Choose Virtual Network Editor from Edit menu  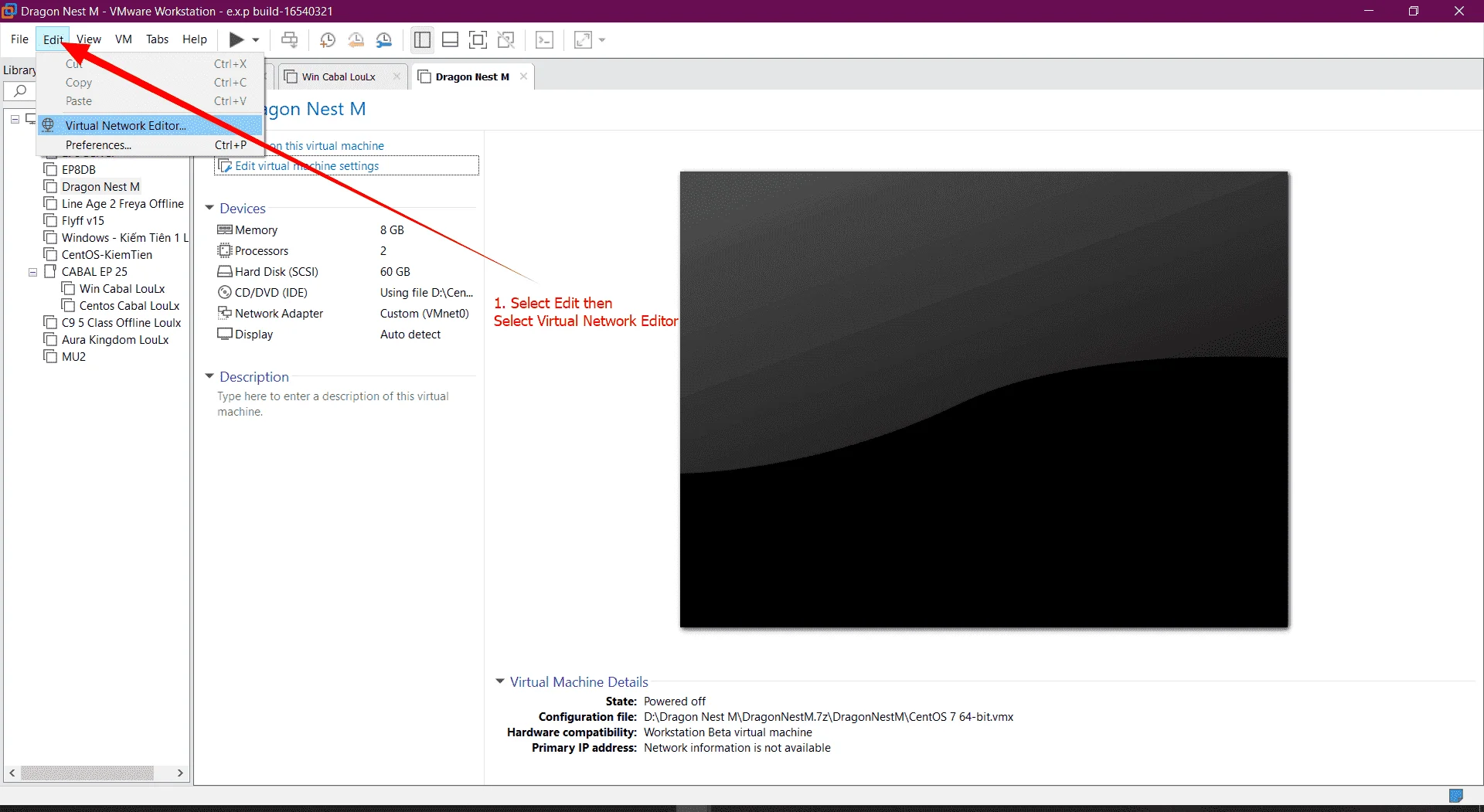pyautogui.click(x=150, y=125)
